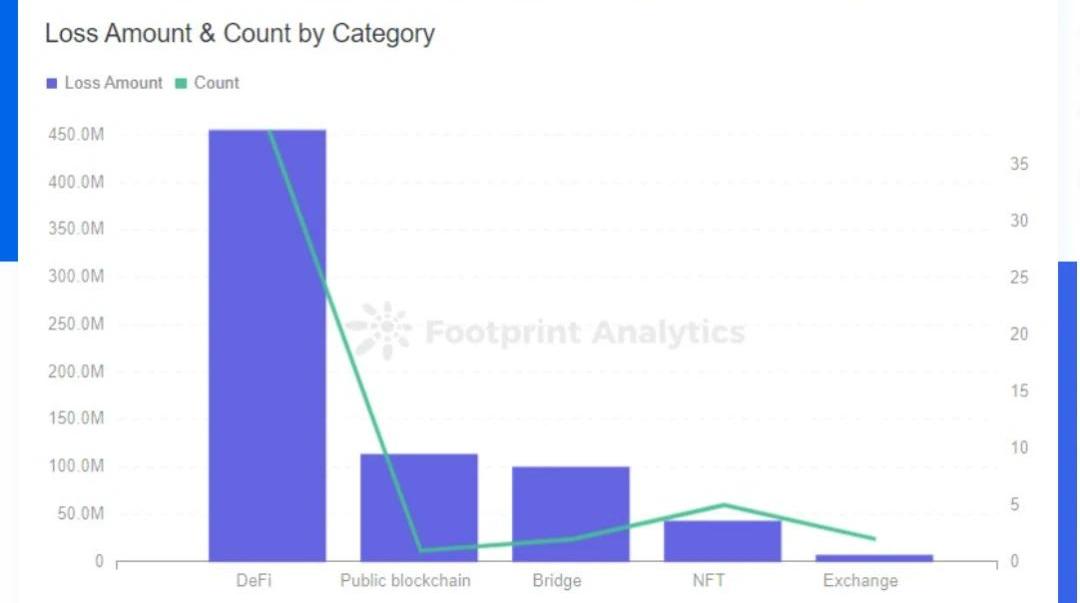The height and width of the screenshot is (603, 1080).
Task: Click the DeFi loss amount bar
Action: pyautogui.click(x=267, y=345)
